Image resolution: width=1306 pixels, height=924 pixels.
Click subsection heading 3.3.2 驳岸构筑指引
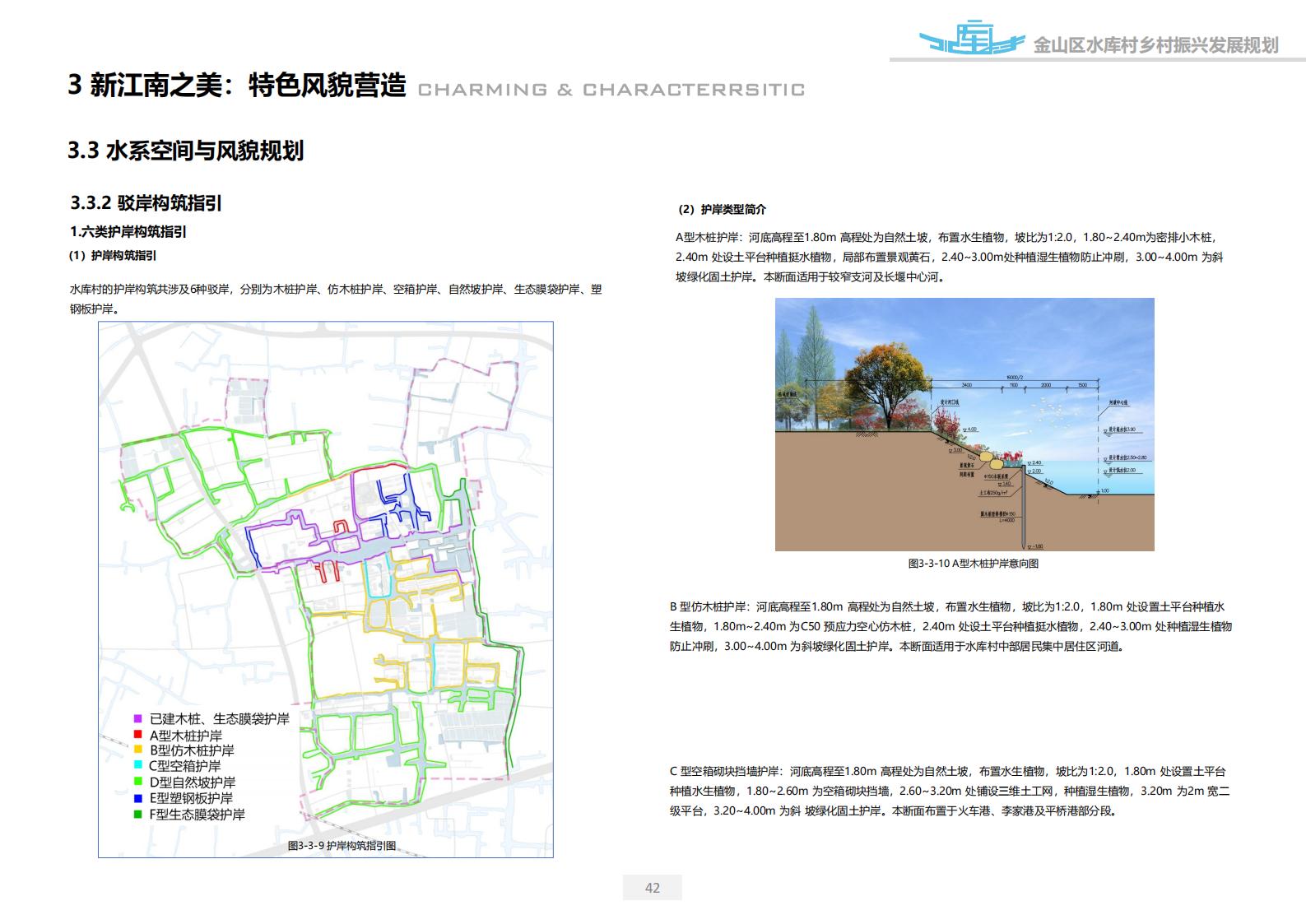coord(146,202)
